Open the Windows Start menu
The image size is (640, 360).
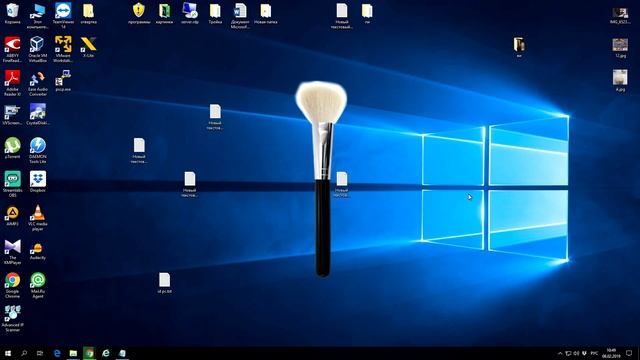click(x=8, y=353)
